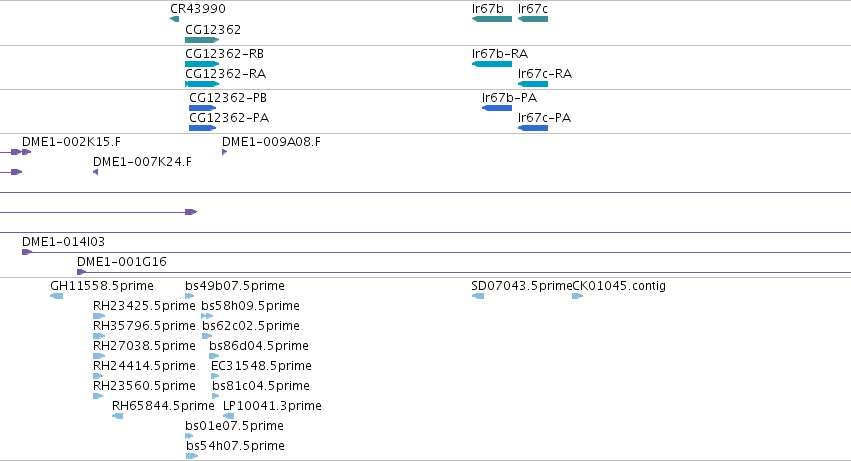Select the Ir67c-RA transcript glyph

(533, 84)
